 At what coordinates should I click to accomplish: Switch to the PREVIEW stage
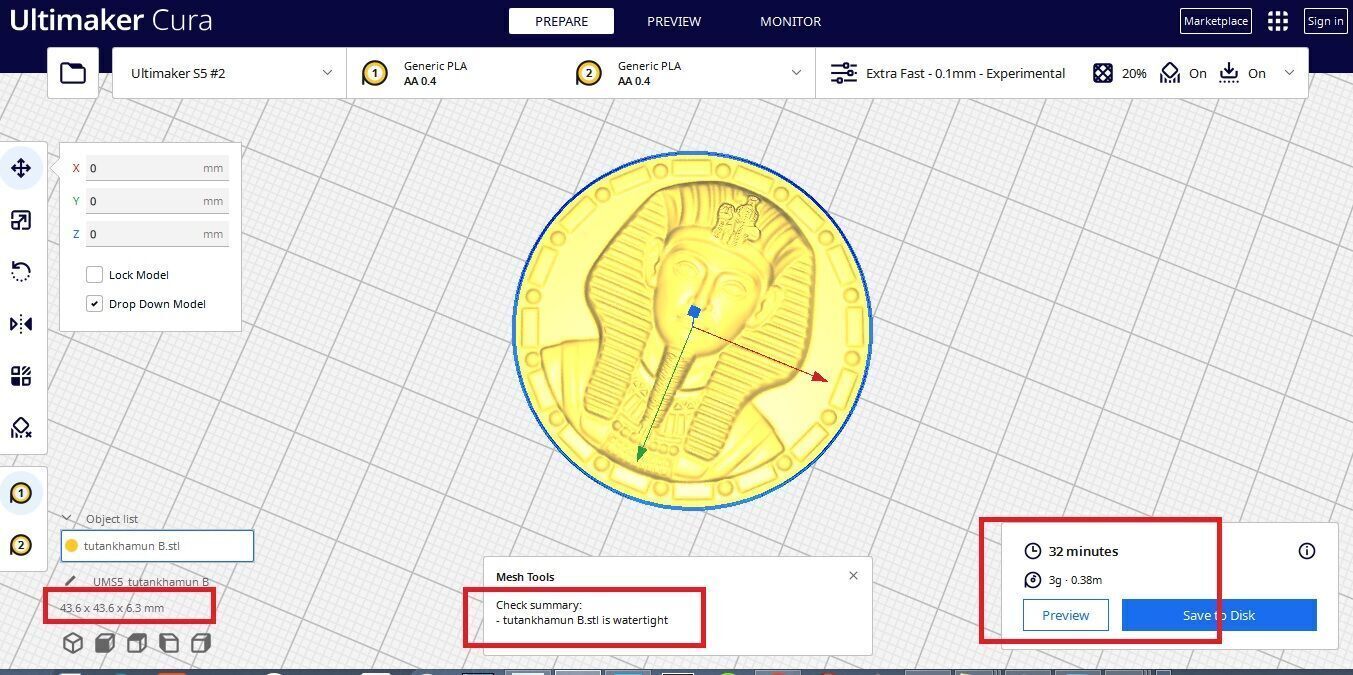click(x=674, y=21)
